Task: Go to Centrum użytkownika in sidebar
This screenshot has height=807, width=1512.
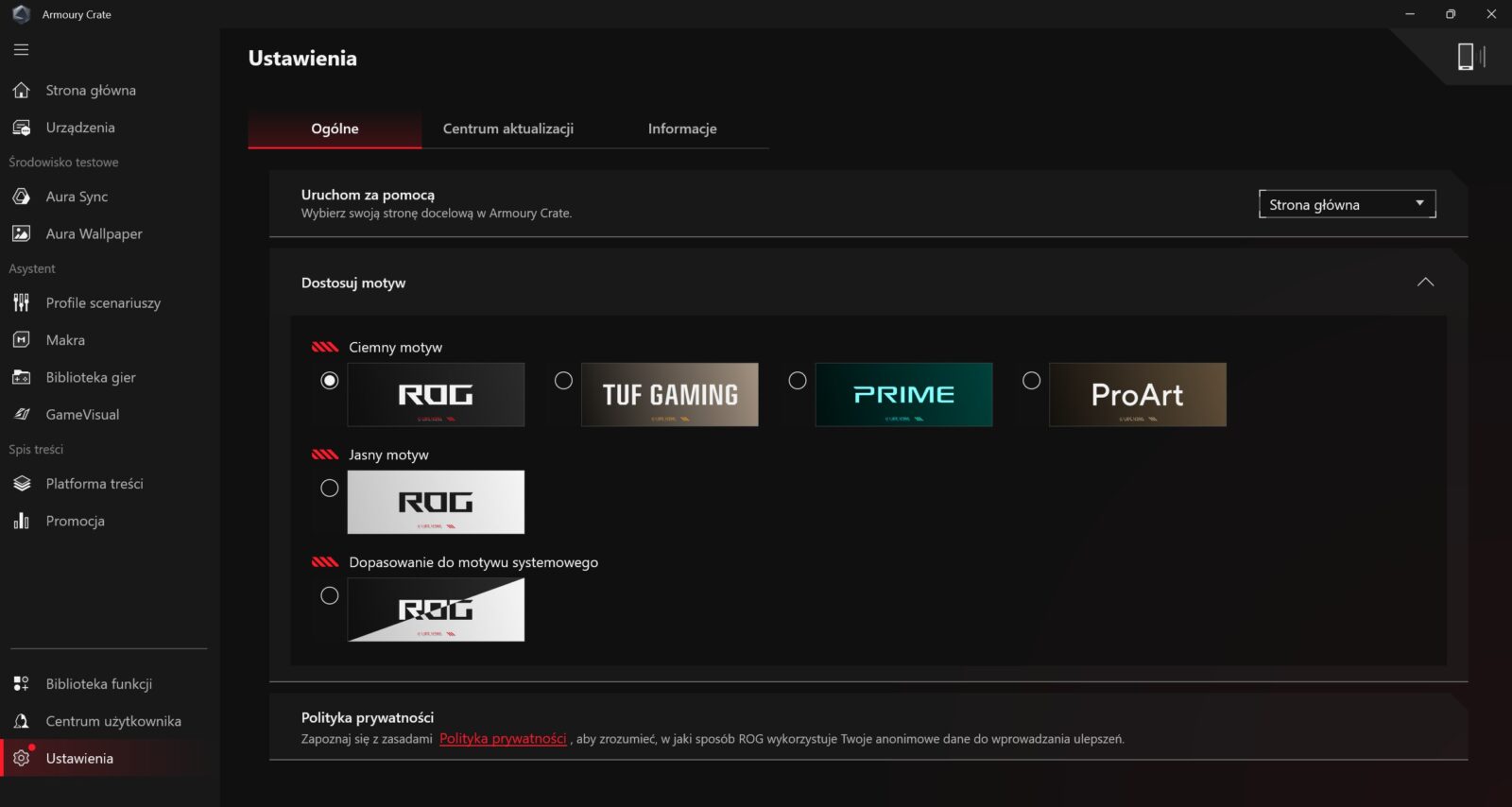Action: [113, 721]
